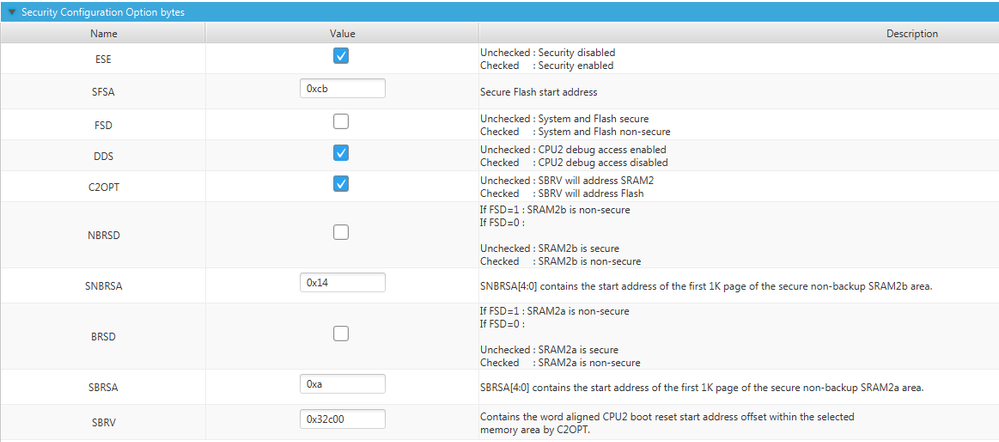
Task: Edit the SNBRSA value input
Action: coord(342,283)
